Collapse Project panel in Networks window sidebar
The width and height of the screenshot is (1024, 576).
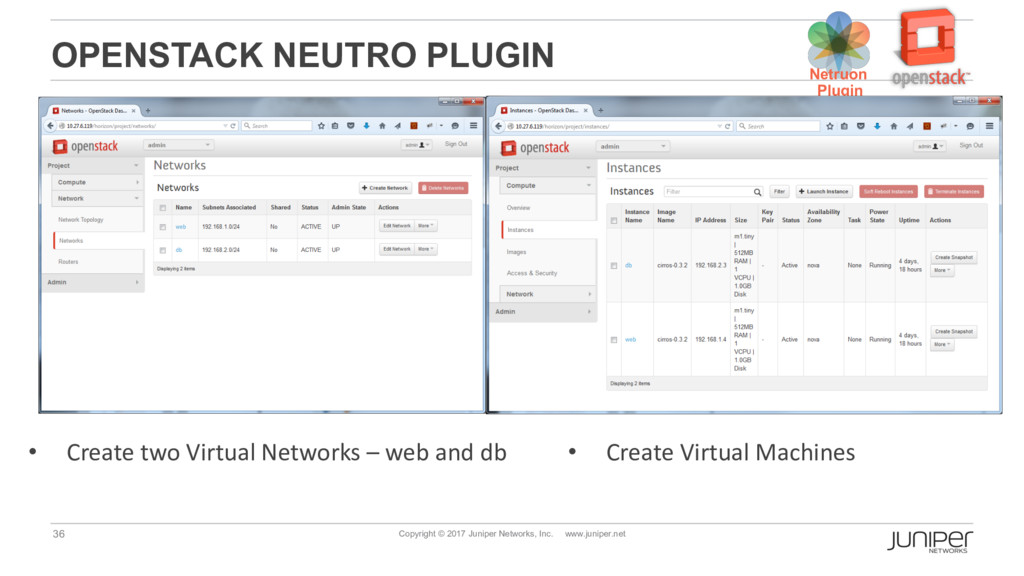pyautogui.click(x=93, y=166)
